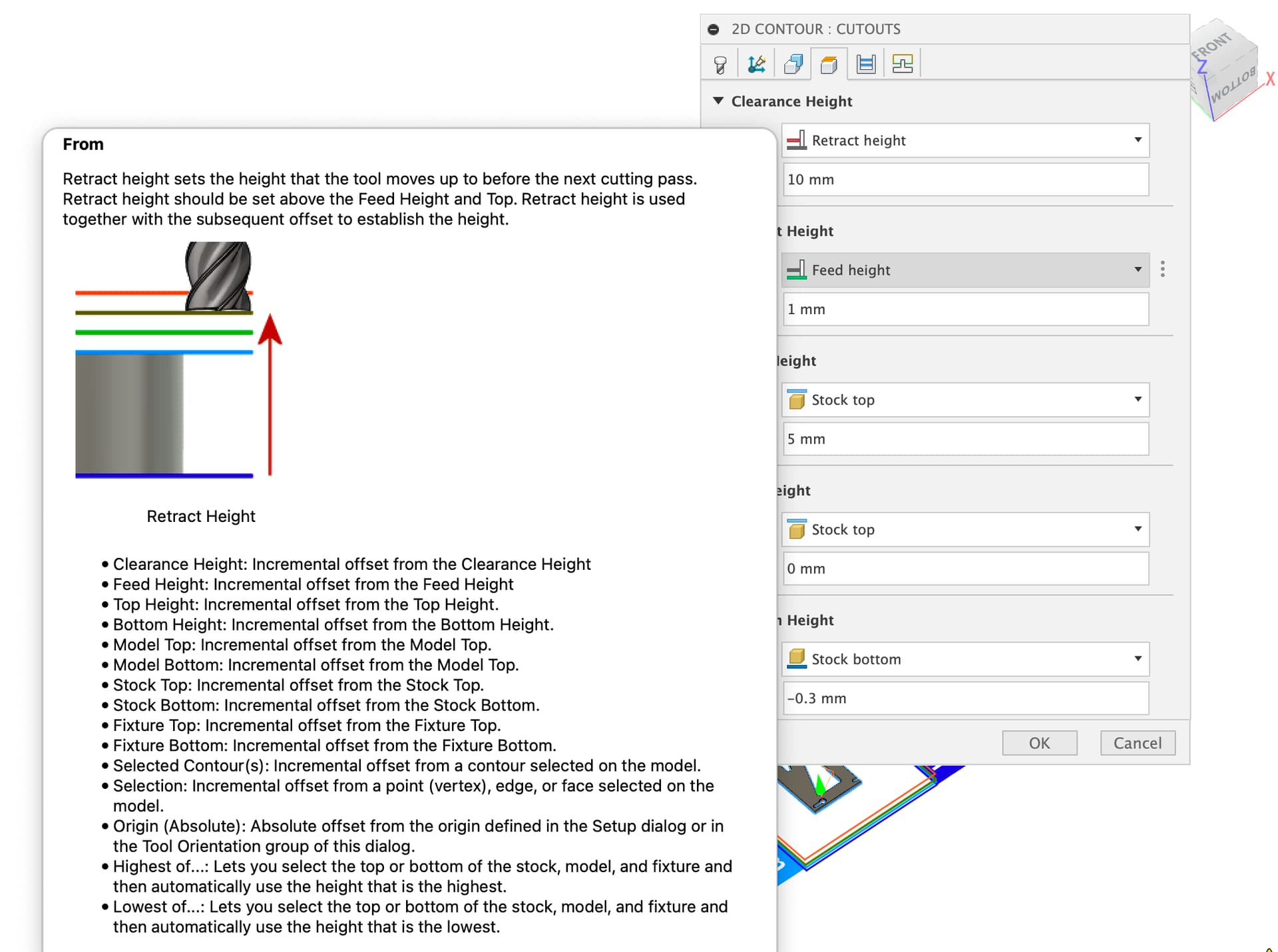This screenshot has width=1278, height=952.
Task: Cancel the 2D Contour dialog
Action: [x=1138, y=744]
